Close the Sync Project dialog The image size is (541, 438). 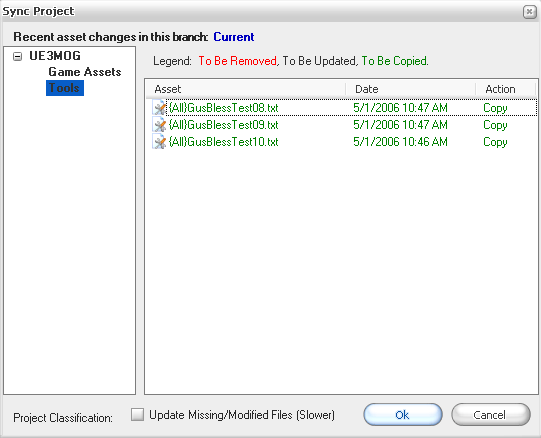pyautogui.click(x=529, y=12)
